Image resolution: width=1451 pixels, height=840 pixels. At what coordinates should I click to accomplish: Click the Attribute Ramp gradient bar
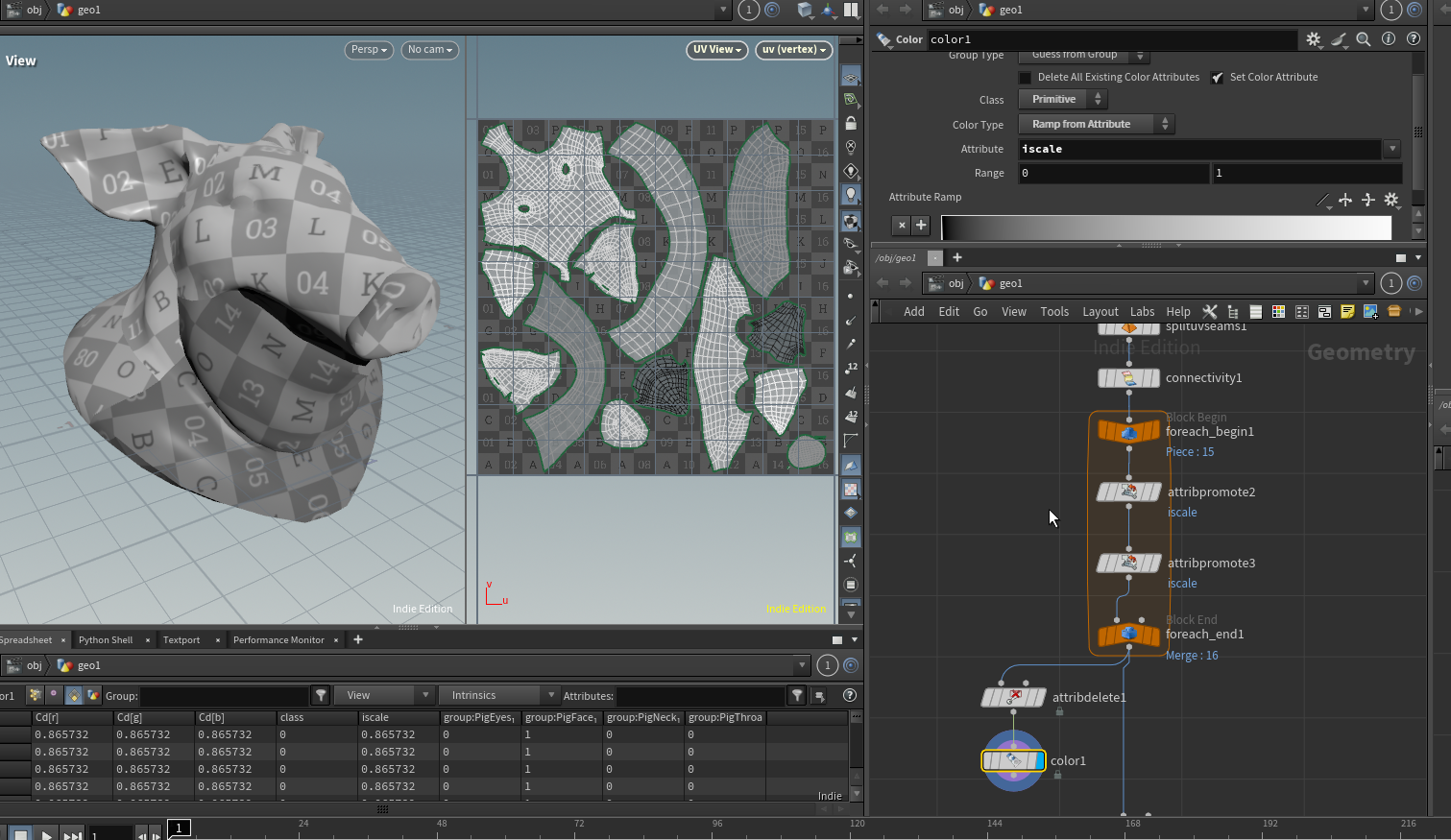pyautogui.click(x=1166, y=228)
